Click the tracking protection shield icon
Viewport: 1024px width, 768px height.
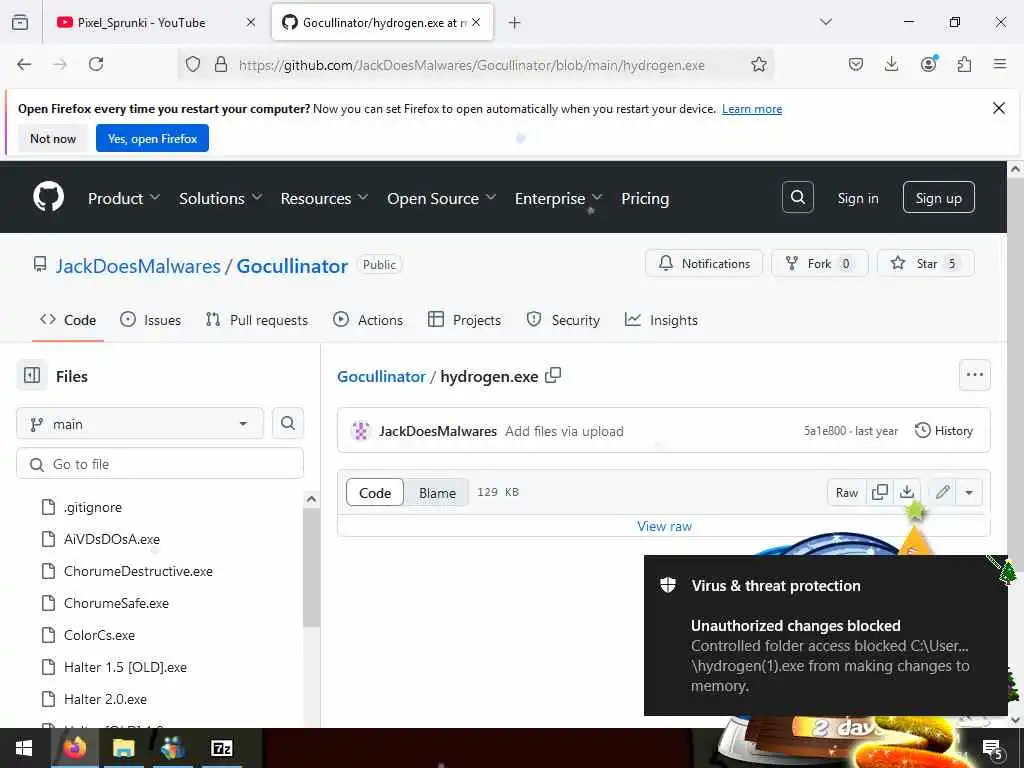[x=193, y=64]
